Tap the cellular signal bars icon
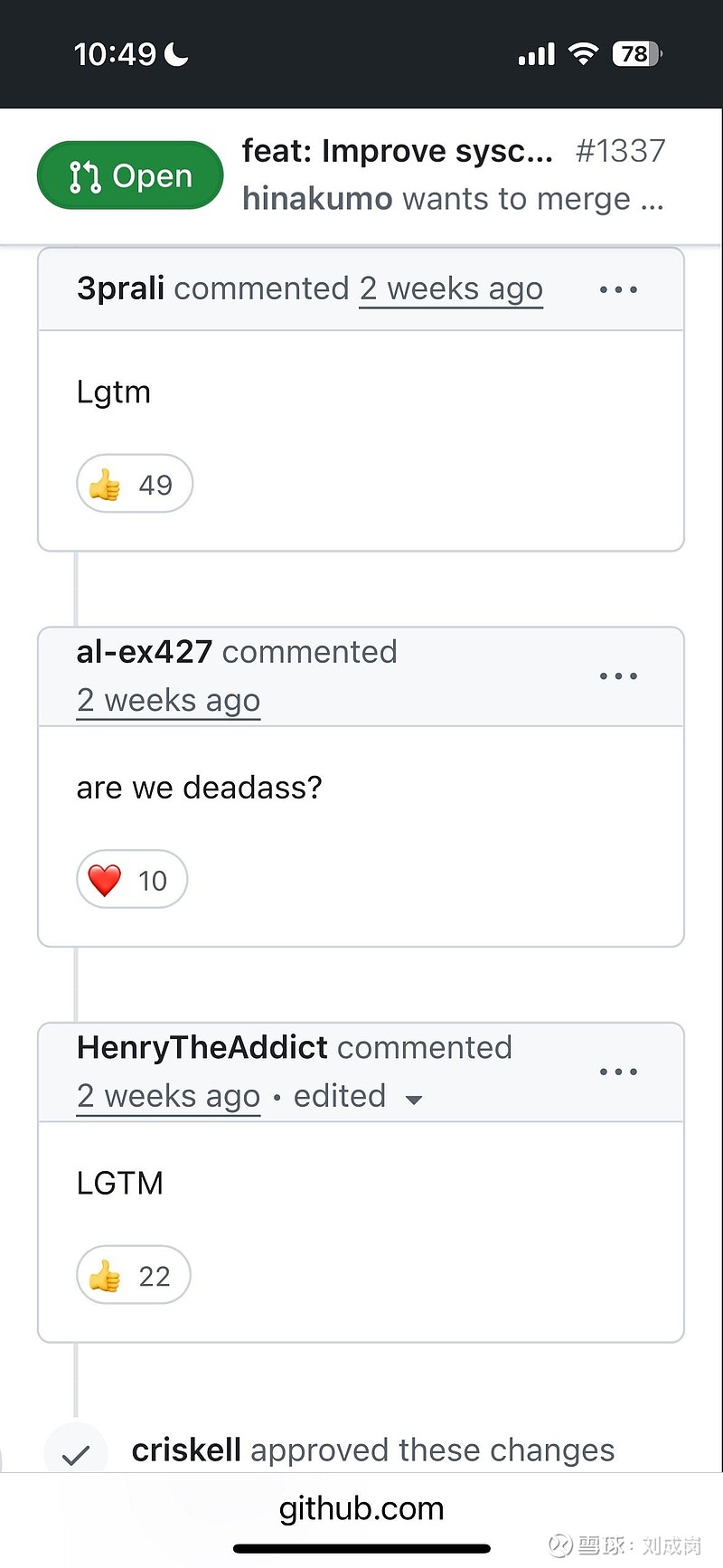The image size is (723, 1568). 536,55
